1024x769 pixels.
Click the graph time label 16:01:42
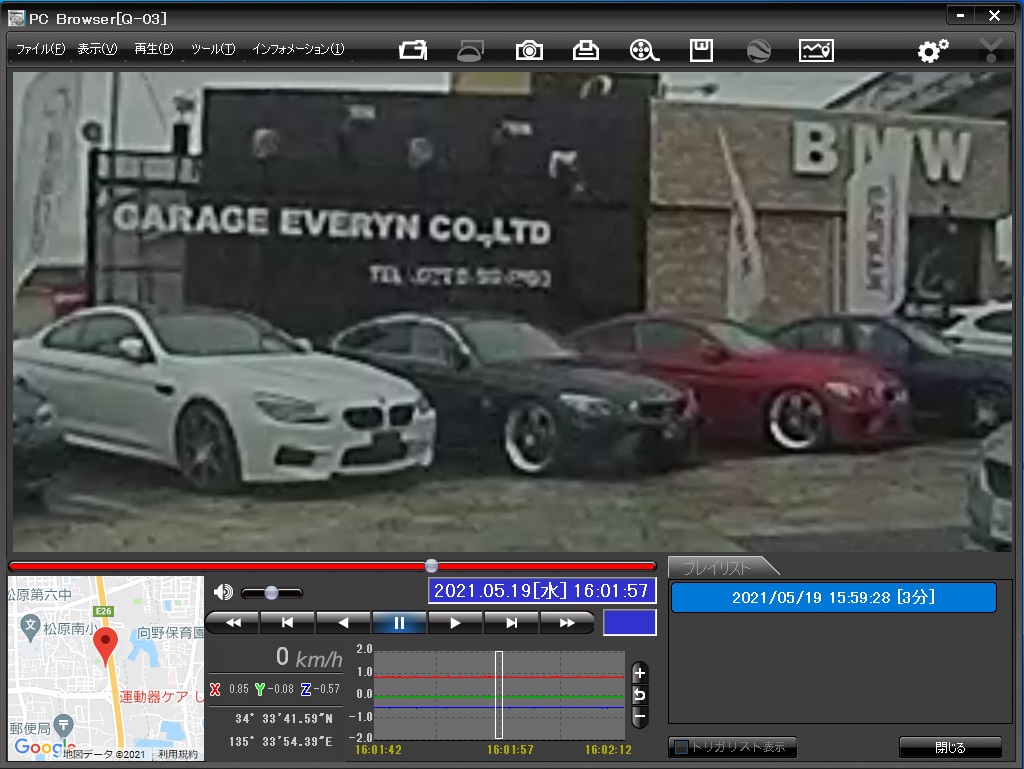tap(378, 749)
